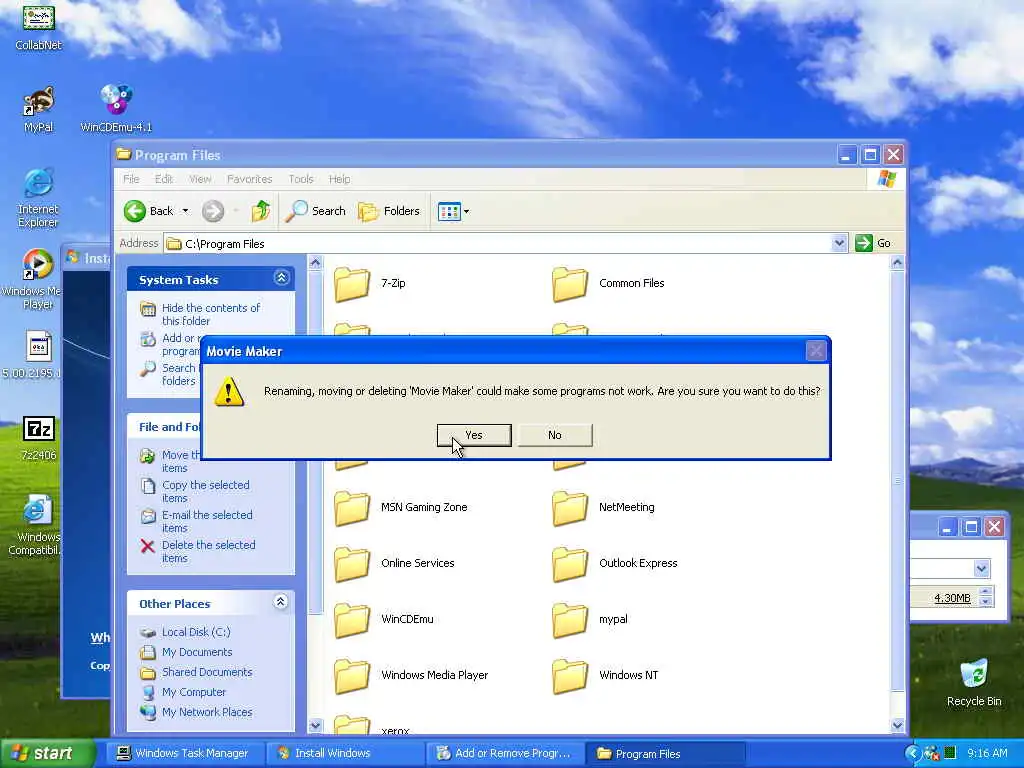The image size is (1024, 768).
Task: Go Back in Program Files window
Action: [150, 211]
